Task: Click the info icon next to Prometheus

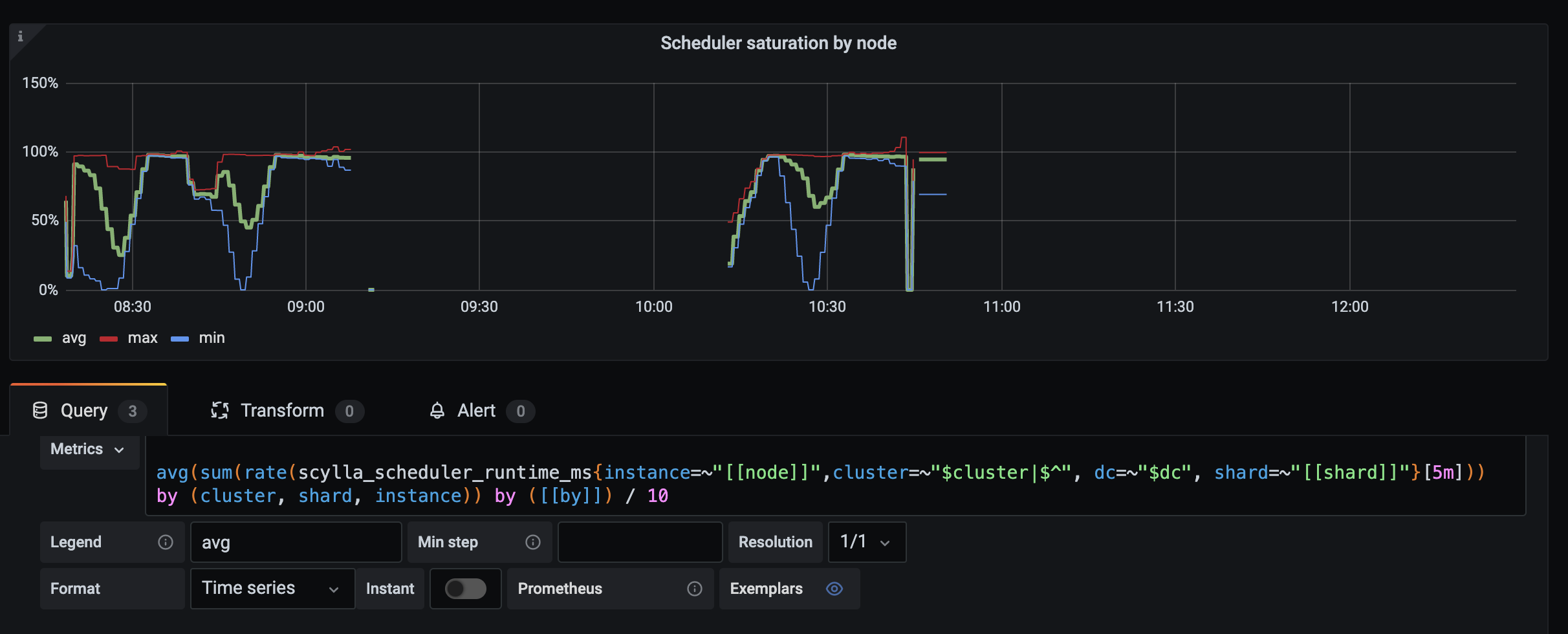Action: (x=695, y=589)
